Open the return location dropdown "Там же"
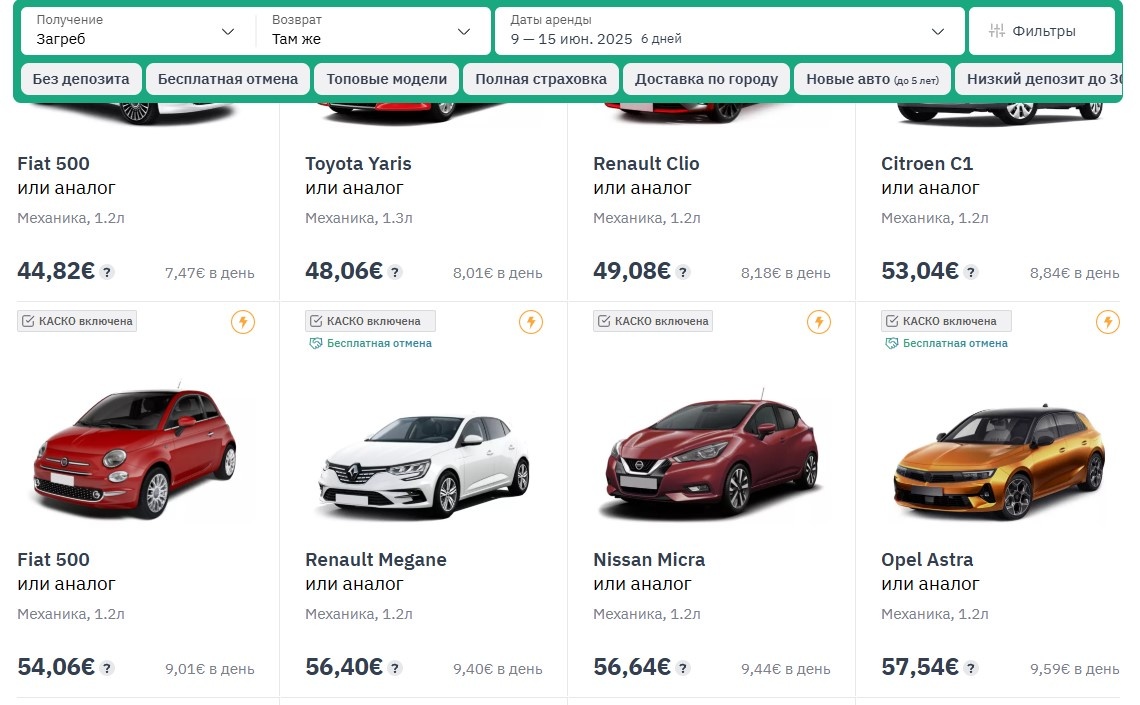Screen dimensions: 1140x705 click(x=464, y=32)
